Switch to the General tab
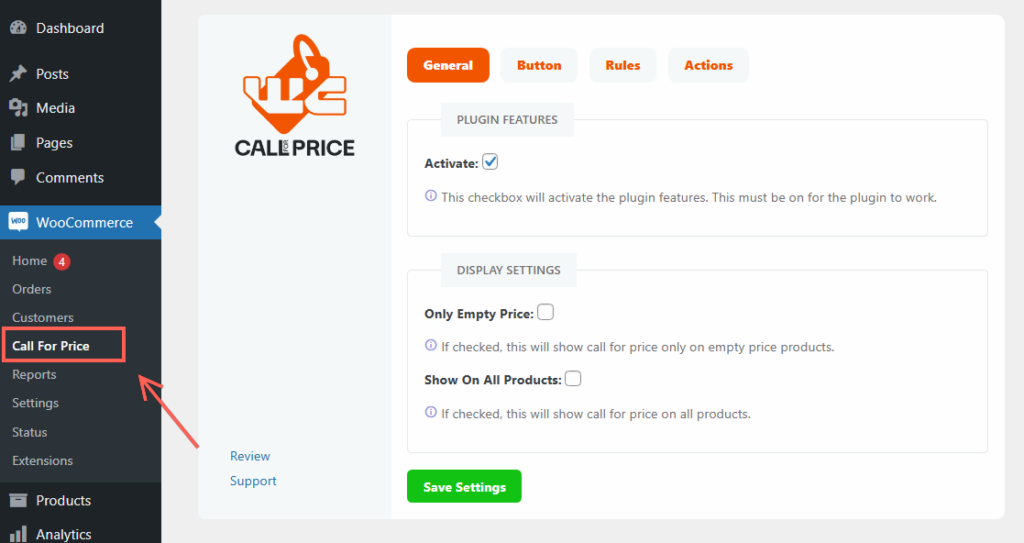Screen dimensions: 1024x543 448,65
